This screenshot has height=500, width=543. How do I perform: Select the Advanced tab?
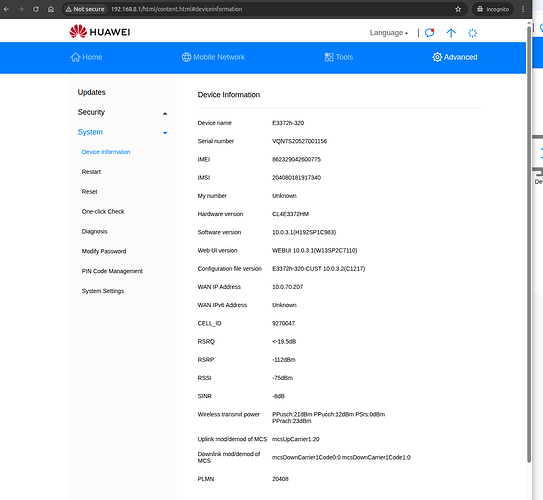point(455,57)
